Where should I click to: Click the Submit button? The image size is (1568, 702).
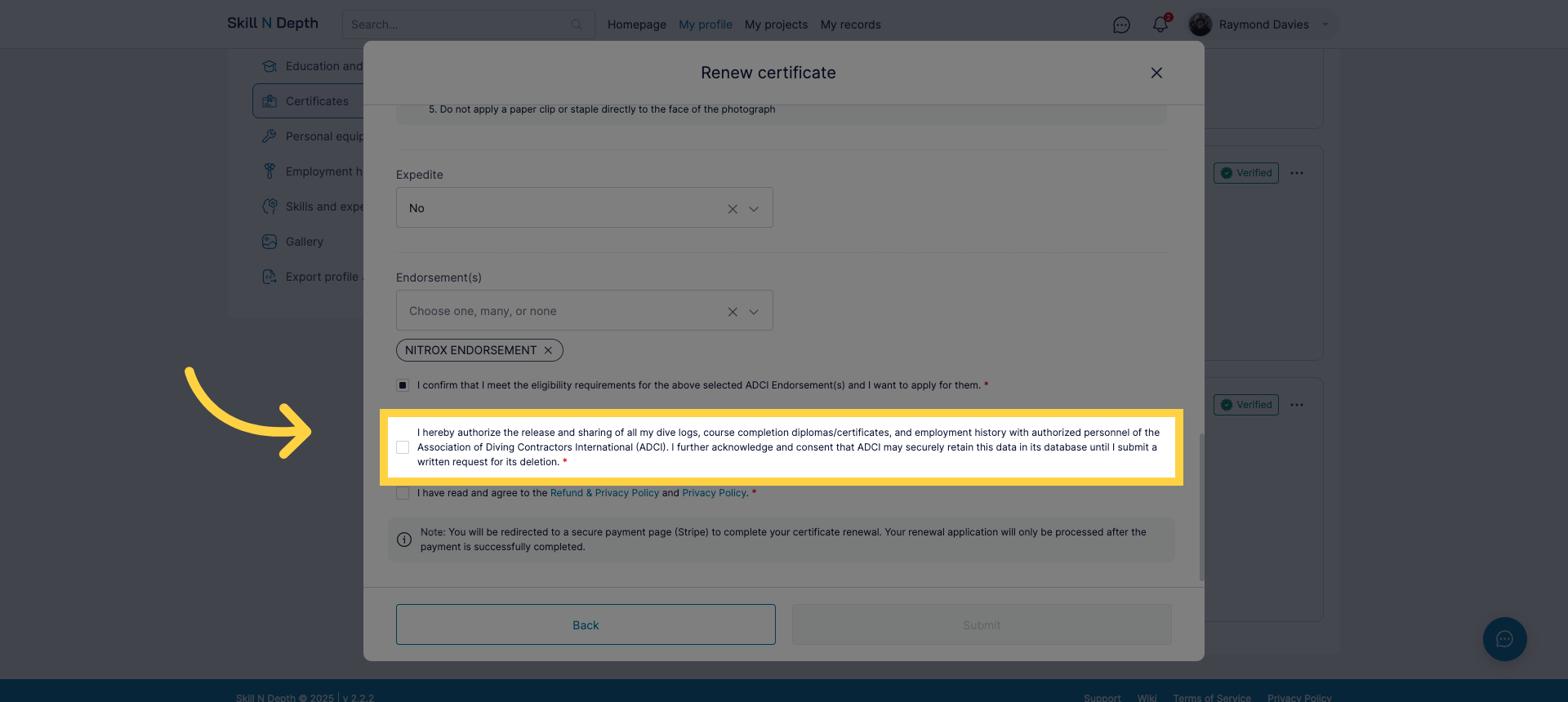[x=982, y=624]
